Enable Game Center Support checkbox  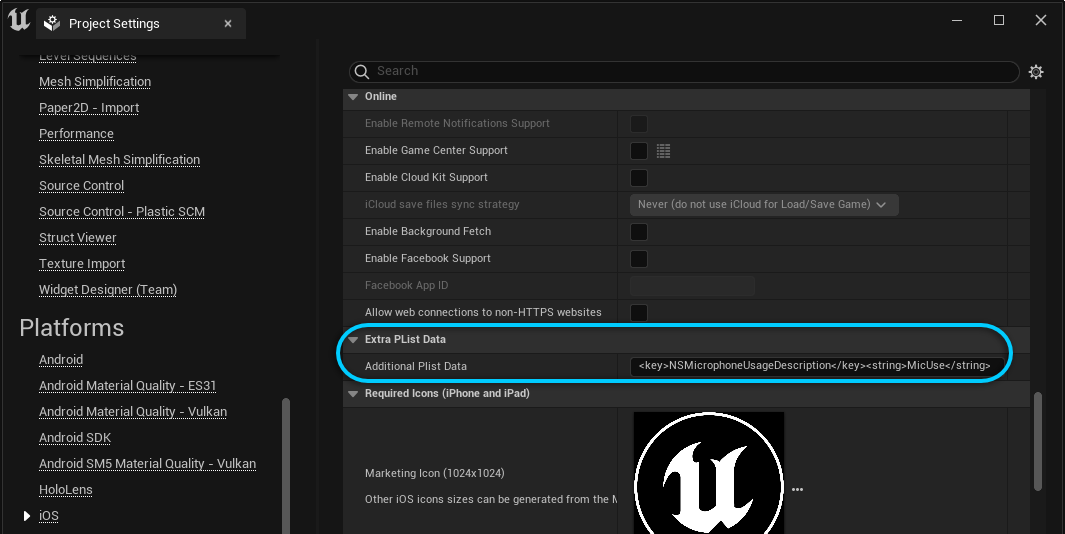coord(638,151)
